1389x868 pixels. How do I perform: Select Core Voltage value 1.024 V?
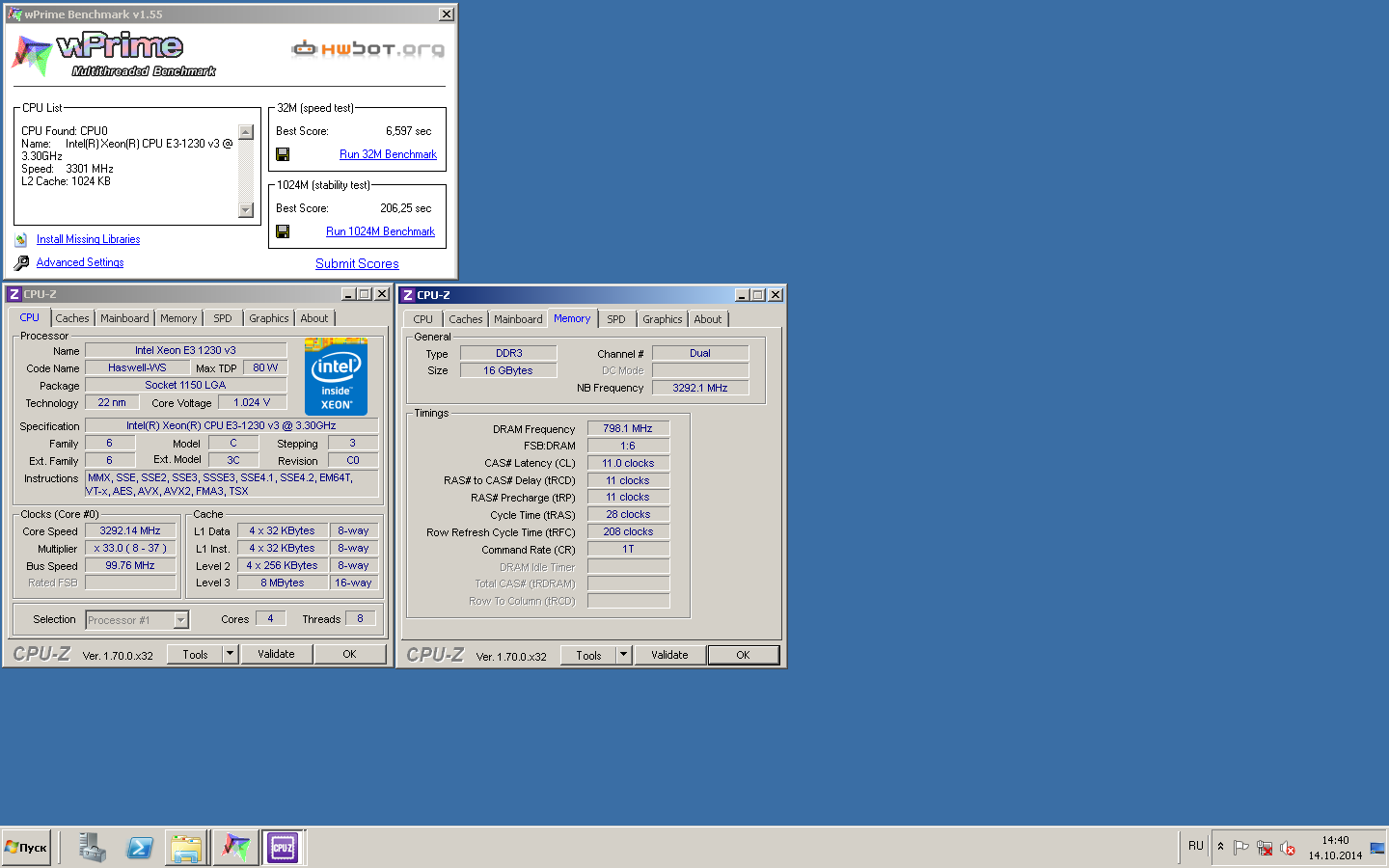click(x=252, y=402)
